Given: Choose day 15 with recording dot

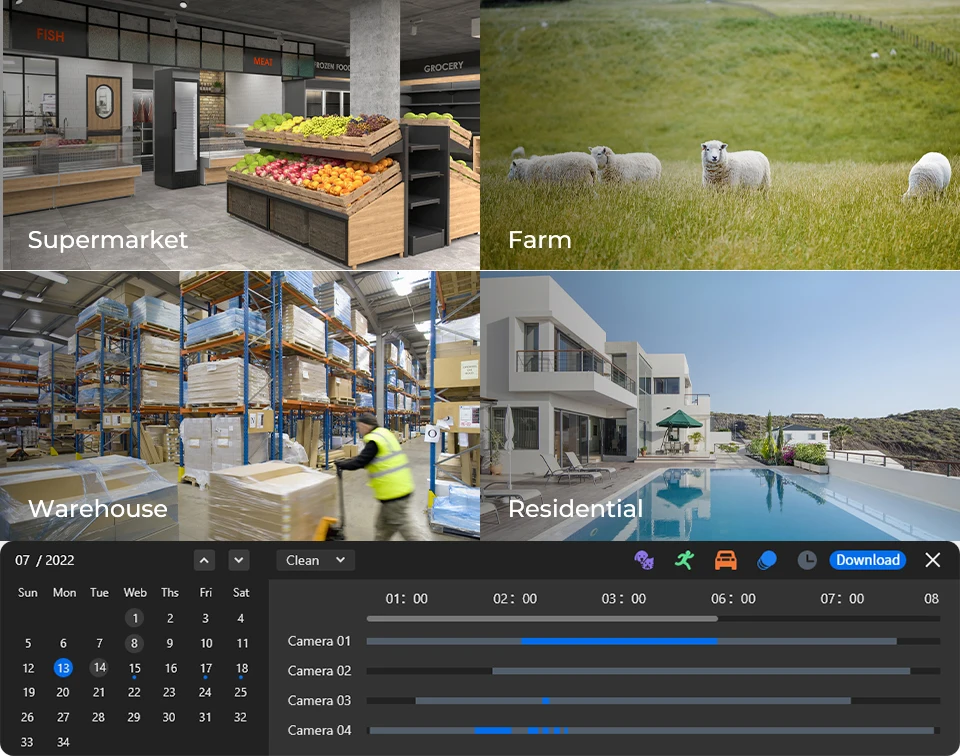Looking at the screenshot, I should click(x=135, y=668).
